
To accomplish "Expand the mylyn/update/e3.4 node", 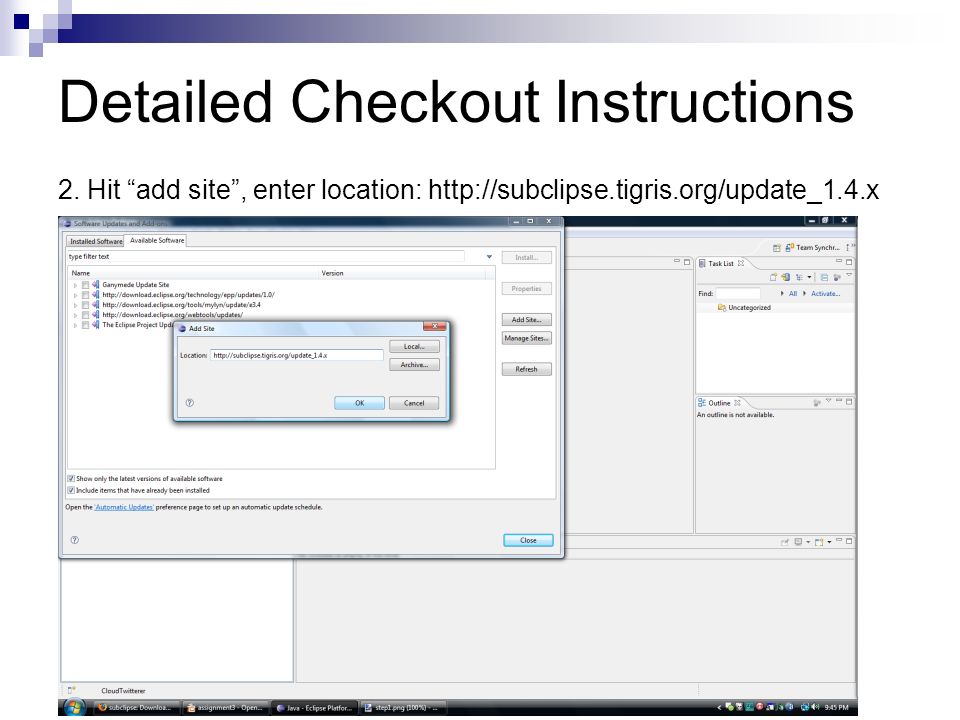I will pyautogui.click(x=76, y=305).
